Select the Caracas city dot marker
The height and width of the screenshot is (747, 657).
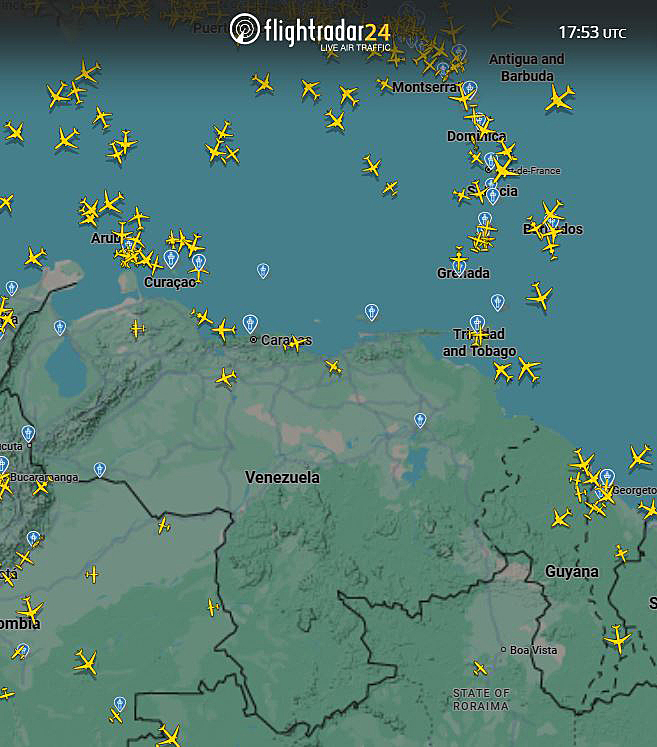click(x=254, y=340)
